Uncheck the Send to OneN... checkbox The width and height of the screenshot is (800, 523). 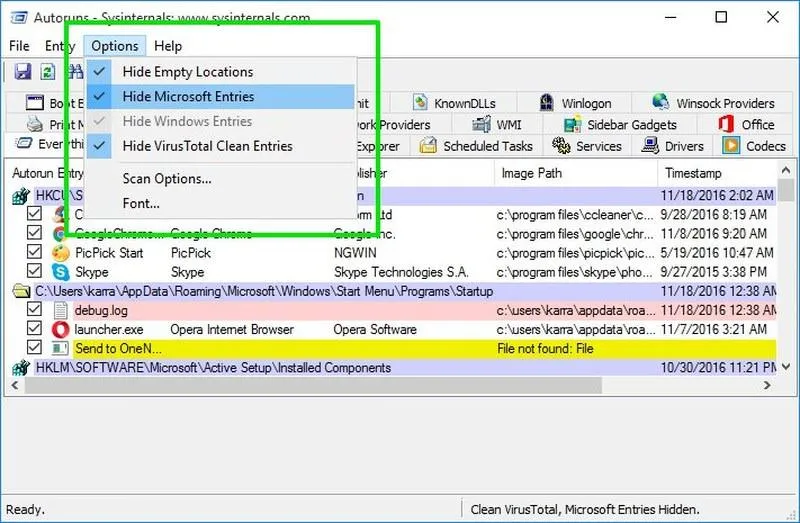tap(34, 347)
